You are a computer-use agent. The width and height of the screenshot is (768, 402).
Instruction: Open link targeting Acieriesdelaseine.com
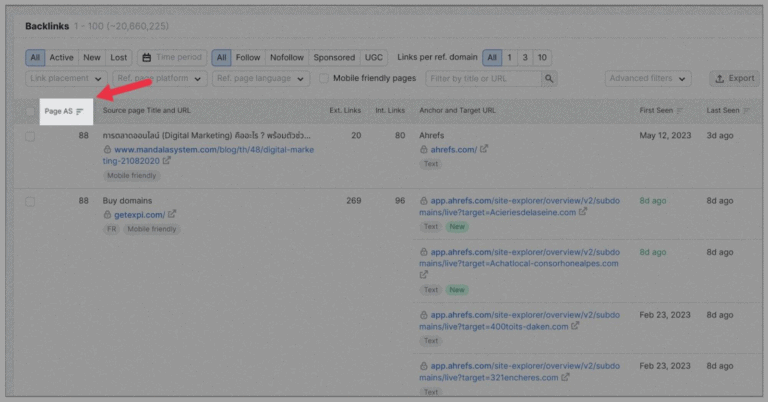(x=519, y=206)
